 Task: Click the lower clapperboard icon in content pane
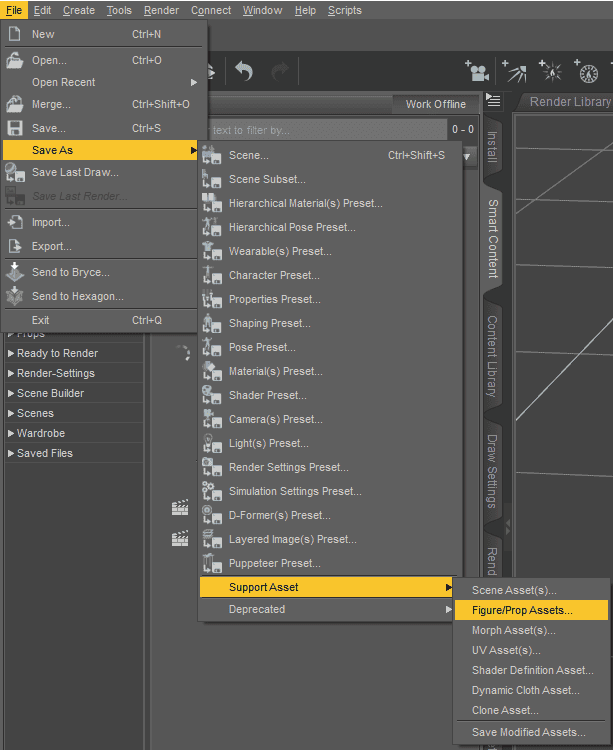180,538
